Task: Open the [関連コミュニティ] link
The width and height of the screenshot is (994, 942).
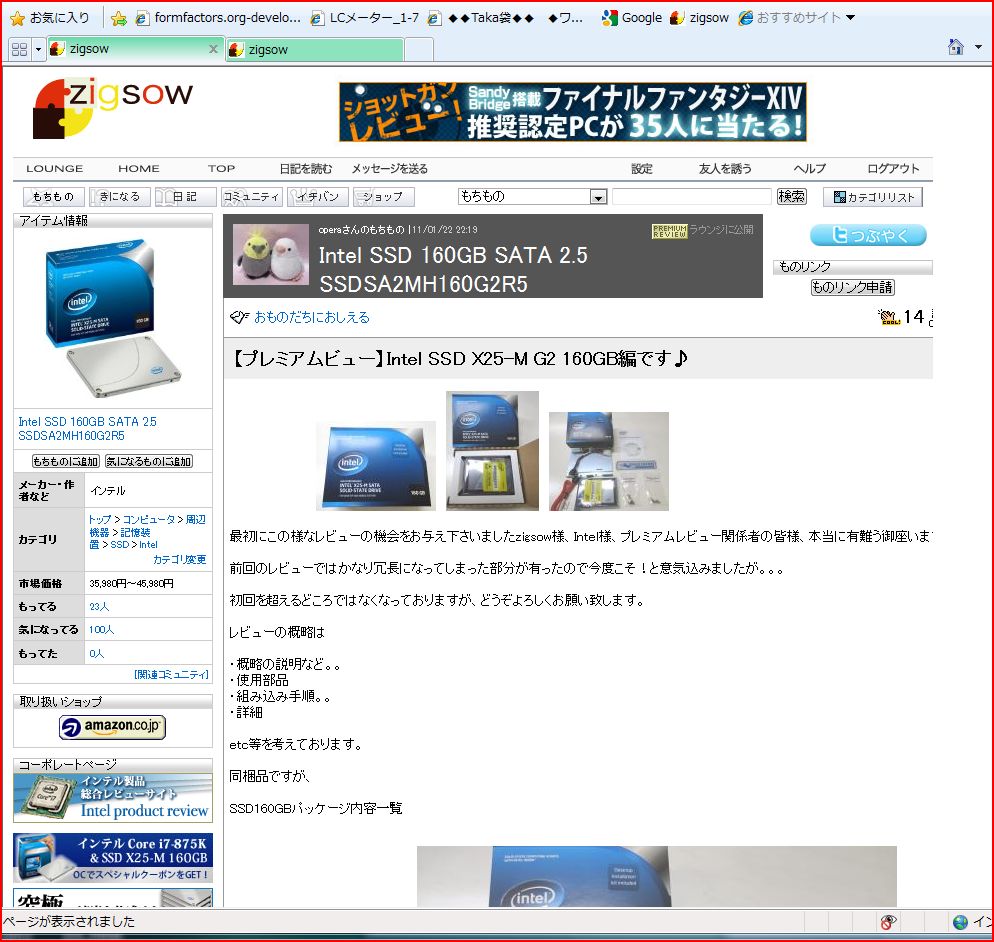Action: click(171, 674)
